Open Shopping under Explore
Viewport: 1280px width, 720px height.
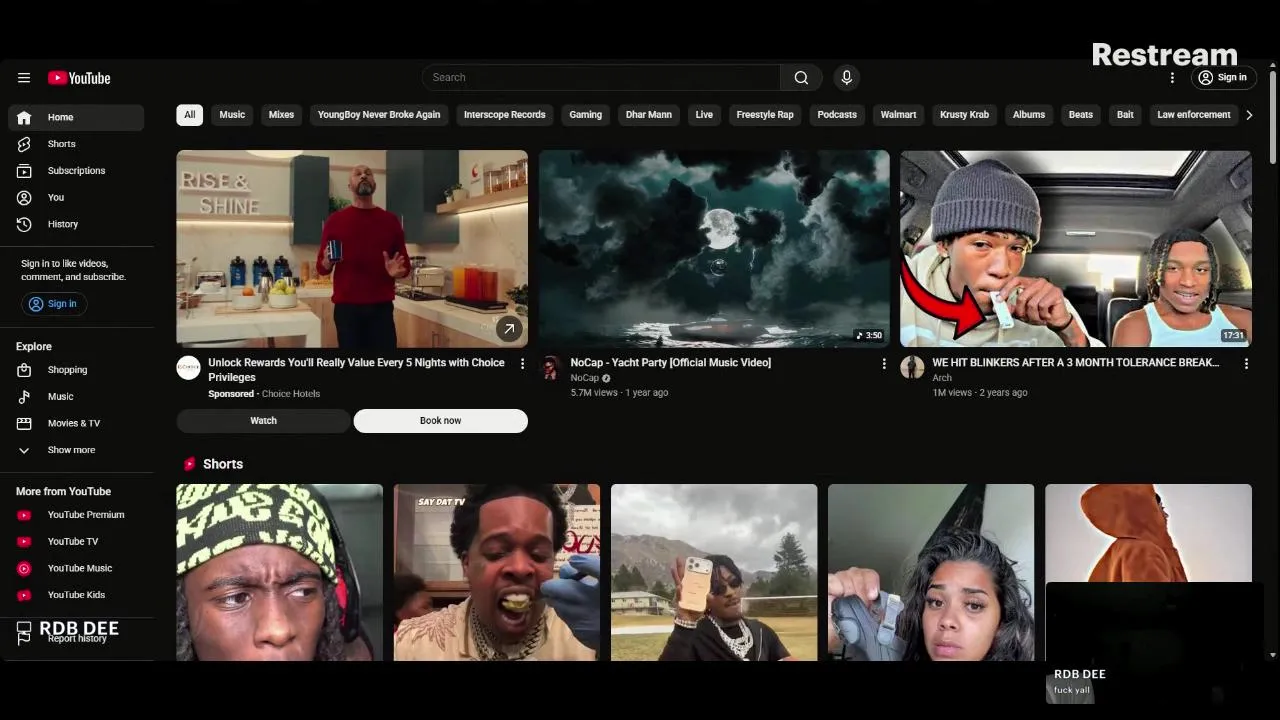click(76, 370)
